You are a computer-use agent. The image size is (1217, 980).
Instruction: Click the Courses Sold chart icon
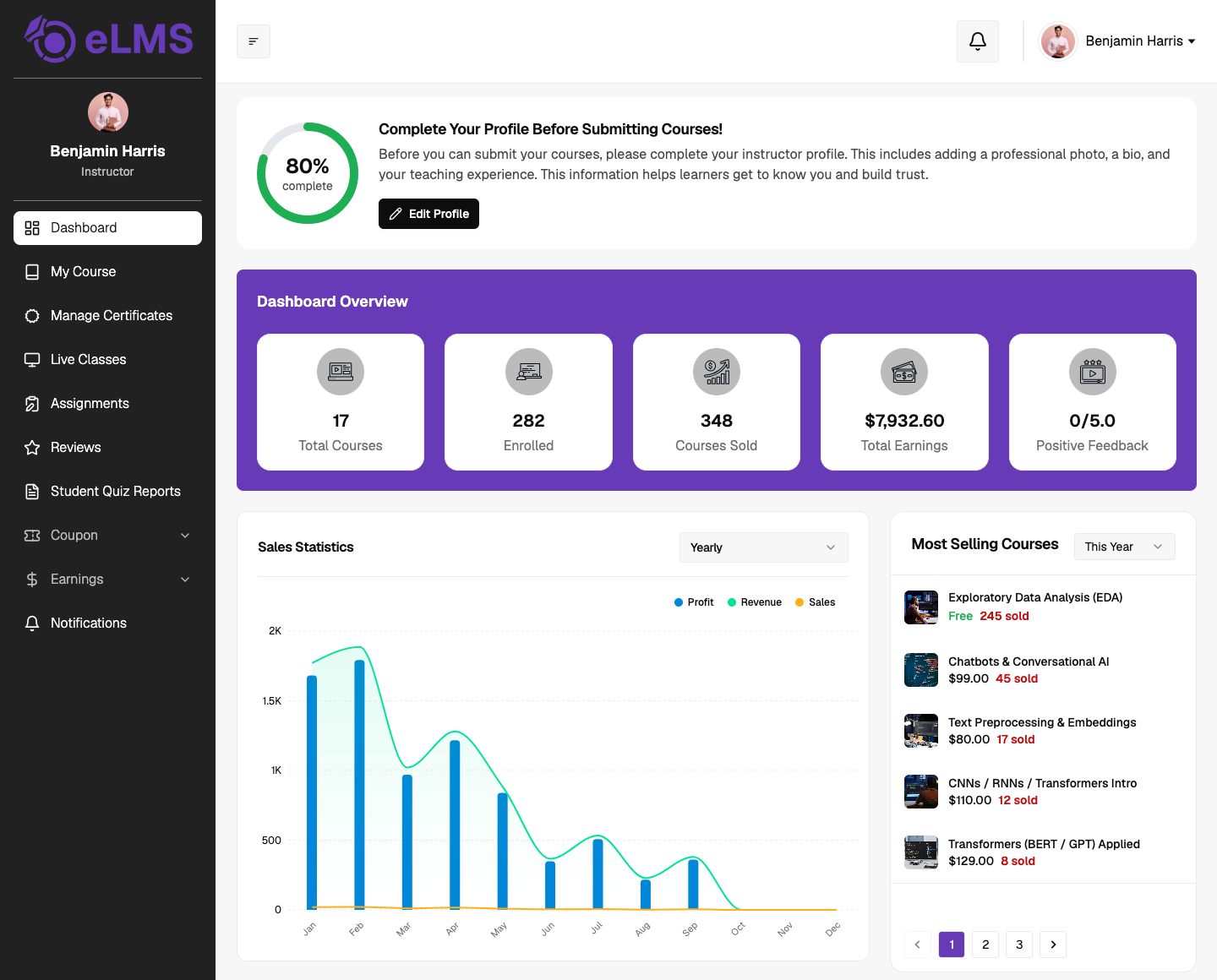click(x=717, y=372)
